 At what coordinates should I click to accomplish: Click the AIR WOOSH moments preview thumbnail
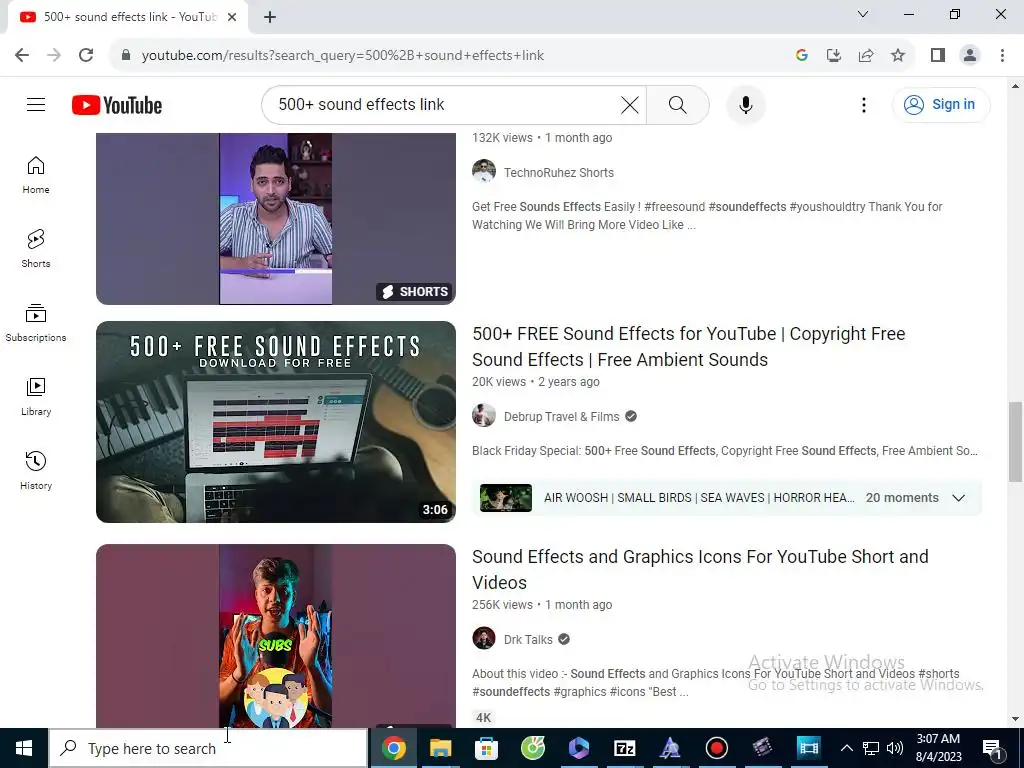click(505, 498)
